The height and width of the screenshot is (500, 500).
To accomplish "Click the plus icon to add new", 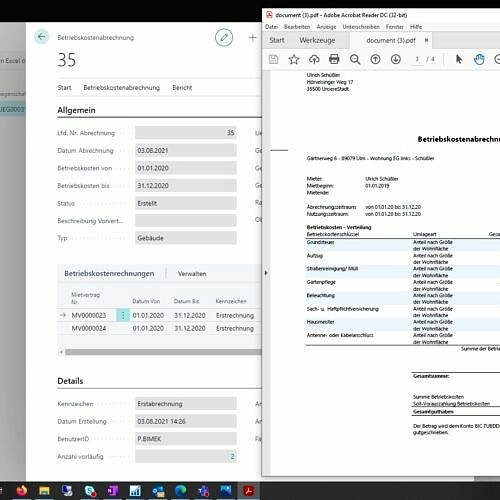I will [x=252, y=38].
